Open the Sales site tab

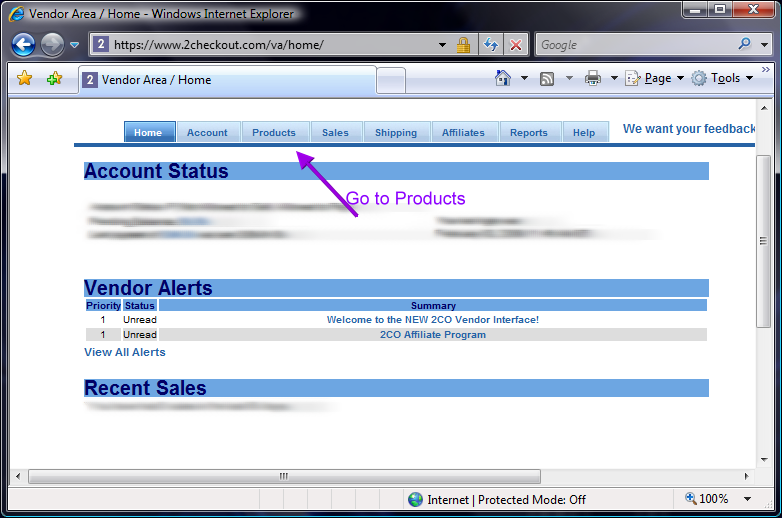336,132
